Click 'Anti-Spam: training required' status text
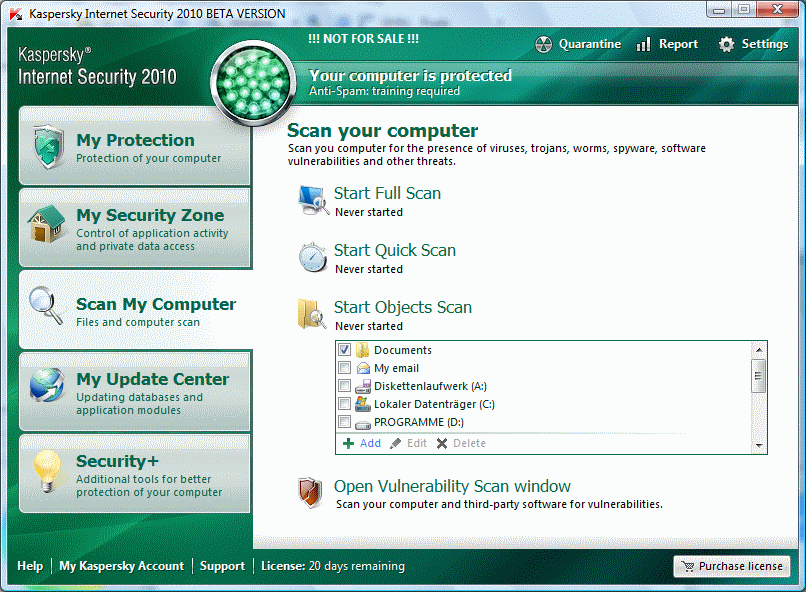 384,91
